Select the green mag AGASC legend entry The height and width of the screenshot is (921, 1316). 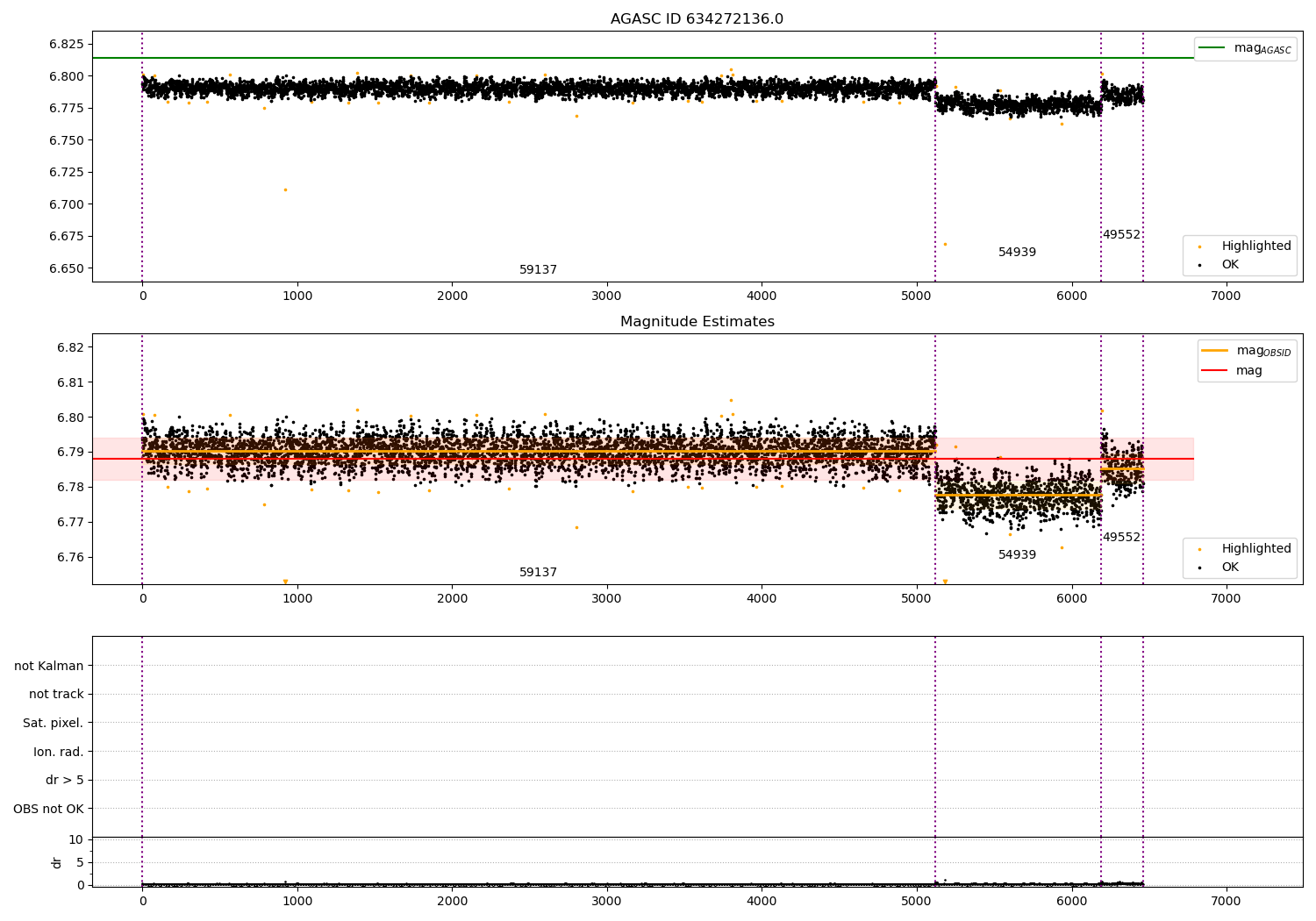pos(1245,48)
